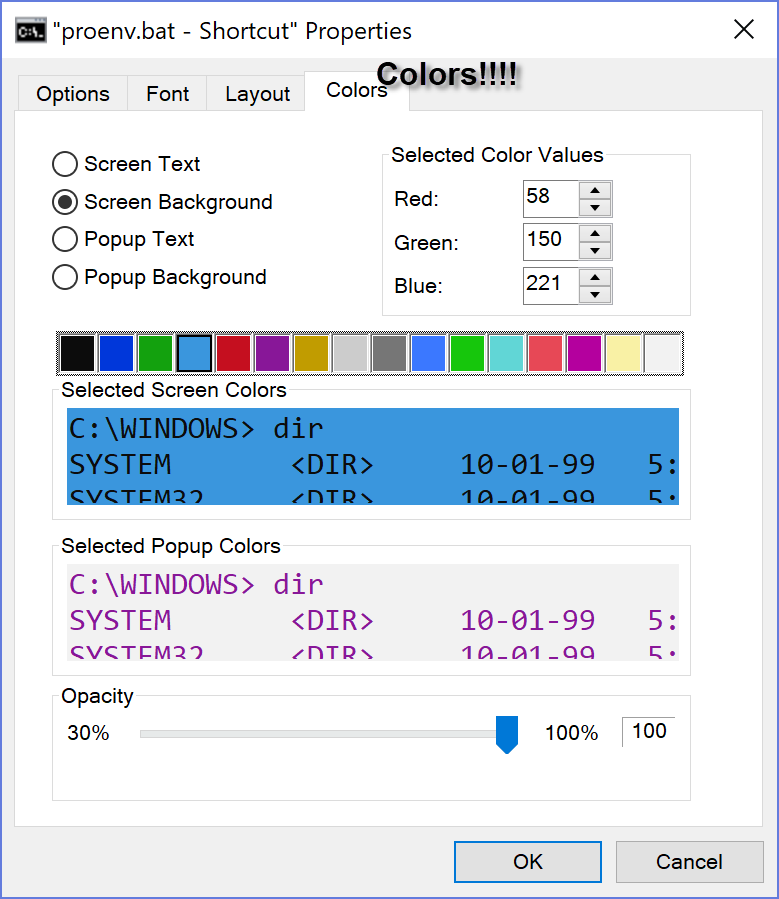Pick the light gray color swatch
Screen dimensions: 779x899
pos(350,353)
